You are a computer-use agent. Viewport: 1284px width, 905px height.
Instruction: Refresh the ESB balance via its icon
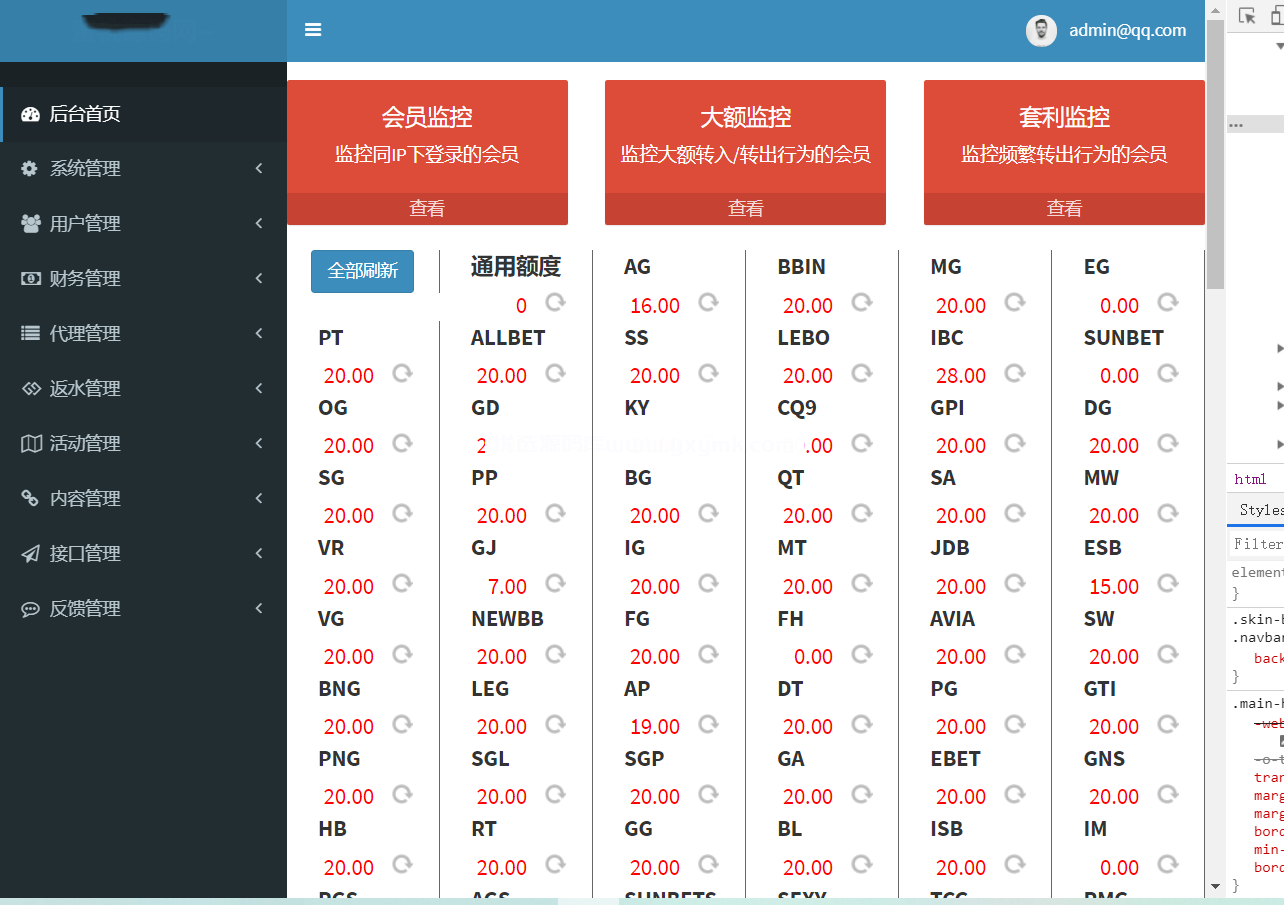(1167, 584)
